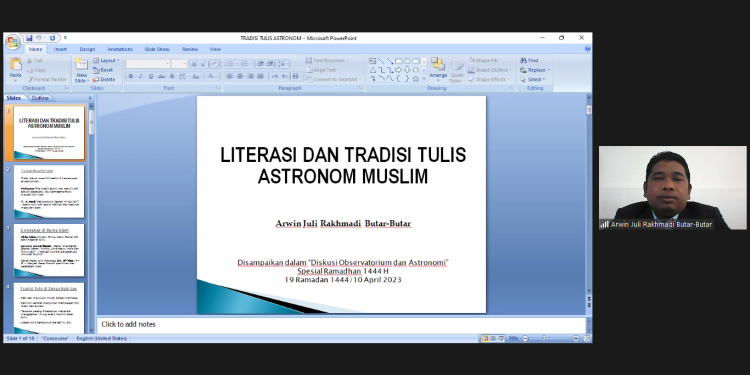Select slide 3 thumbnail

[49, 250]
